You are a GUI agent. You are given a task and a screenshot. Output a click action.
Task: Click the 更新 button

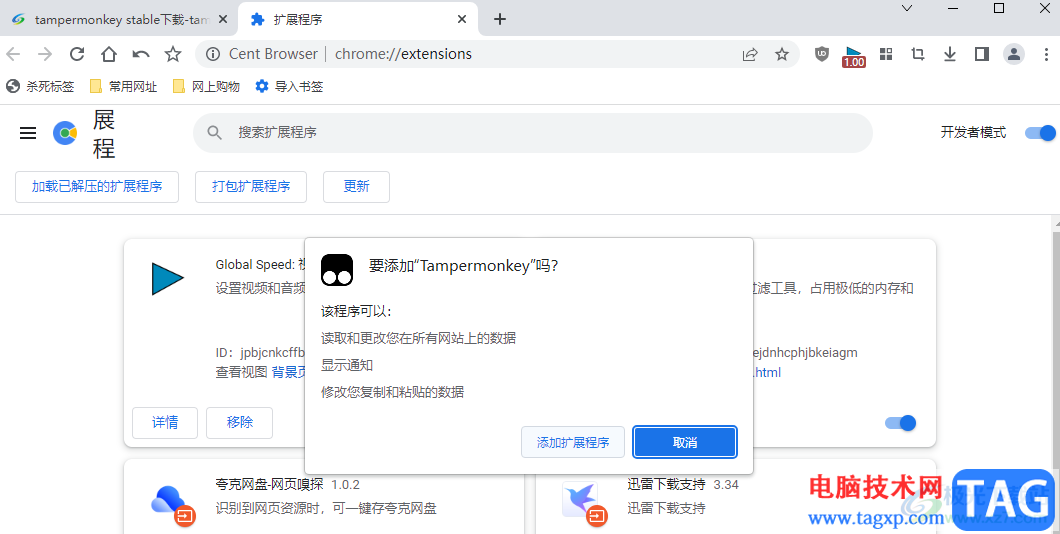tap(356, 187)
